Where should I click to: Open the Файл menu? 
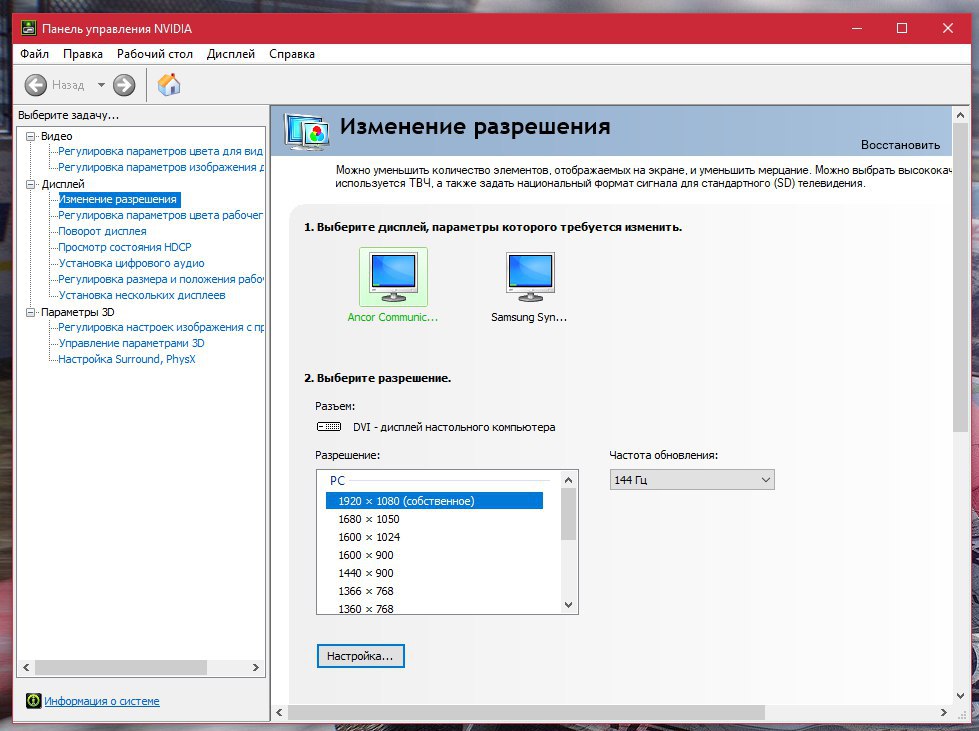[x=34, y=54]
